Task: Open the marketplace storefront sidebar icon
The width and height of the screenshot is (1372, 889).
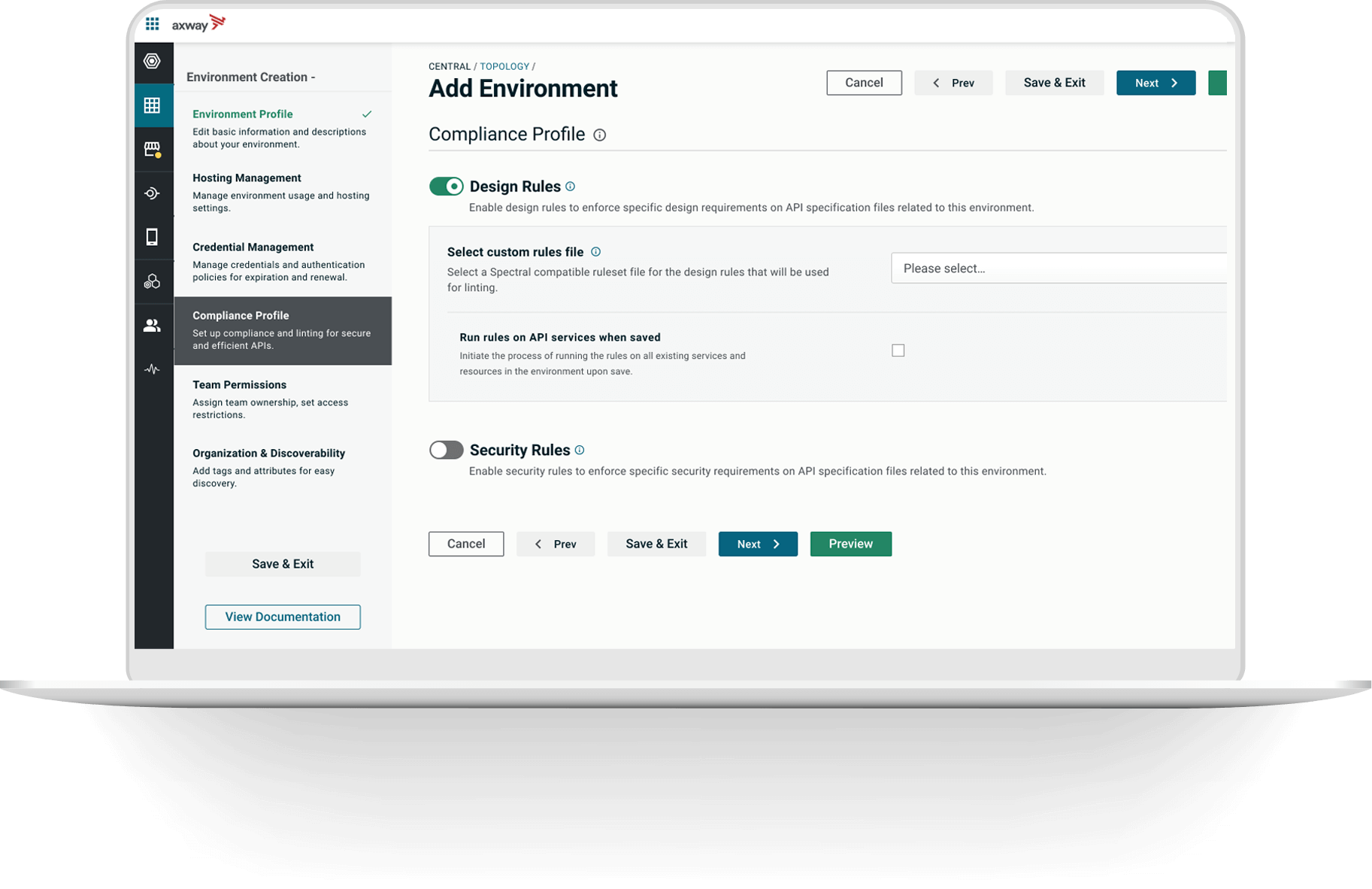Action: pos(153,150)
